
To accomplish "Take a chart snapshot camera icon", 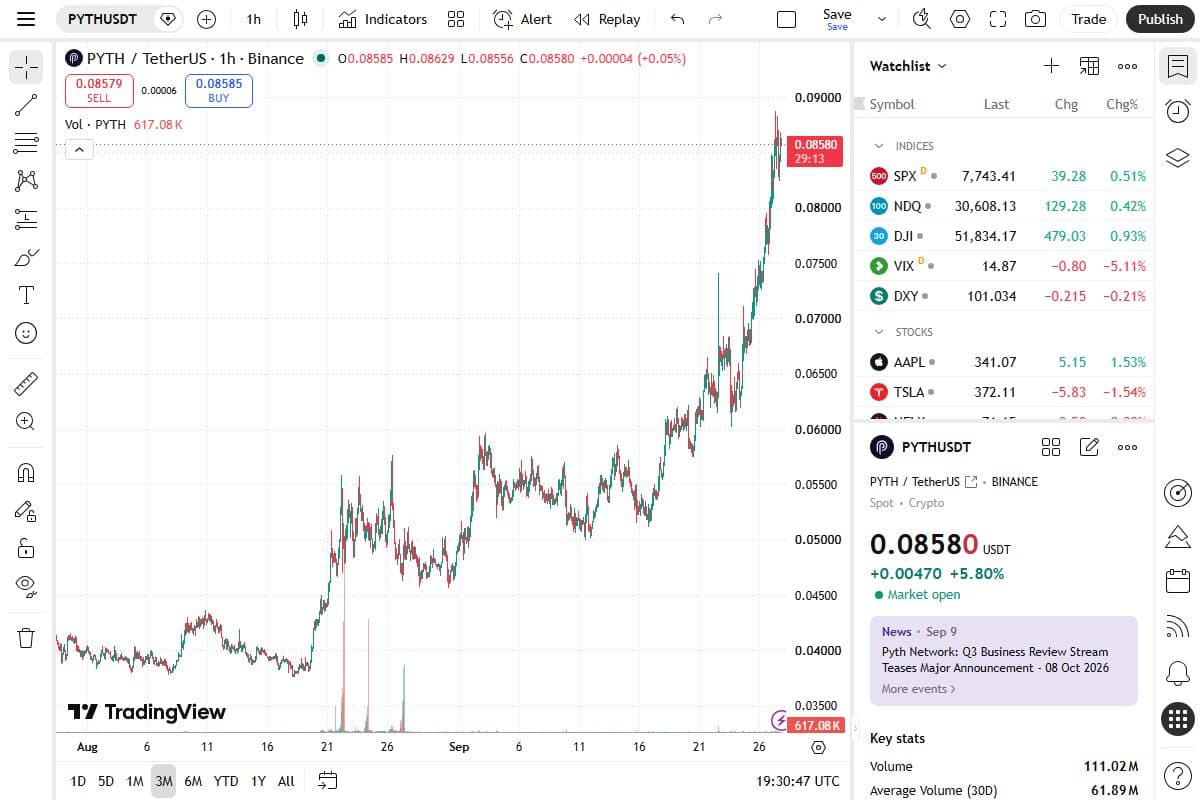I will pos(1036,19).
